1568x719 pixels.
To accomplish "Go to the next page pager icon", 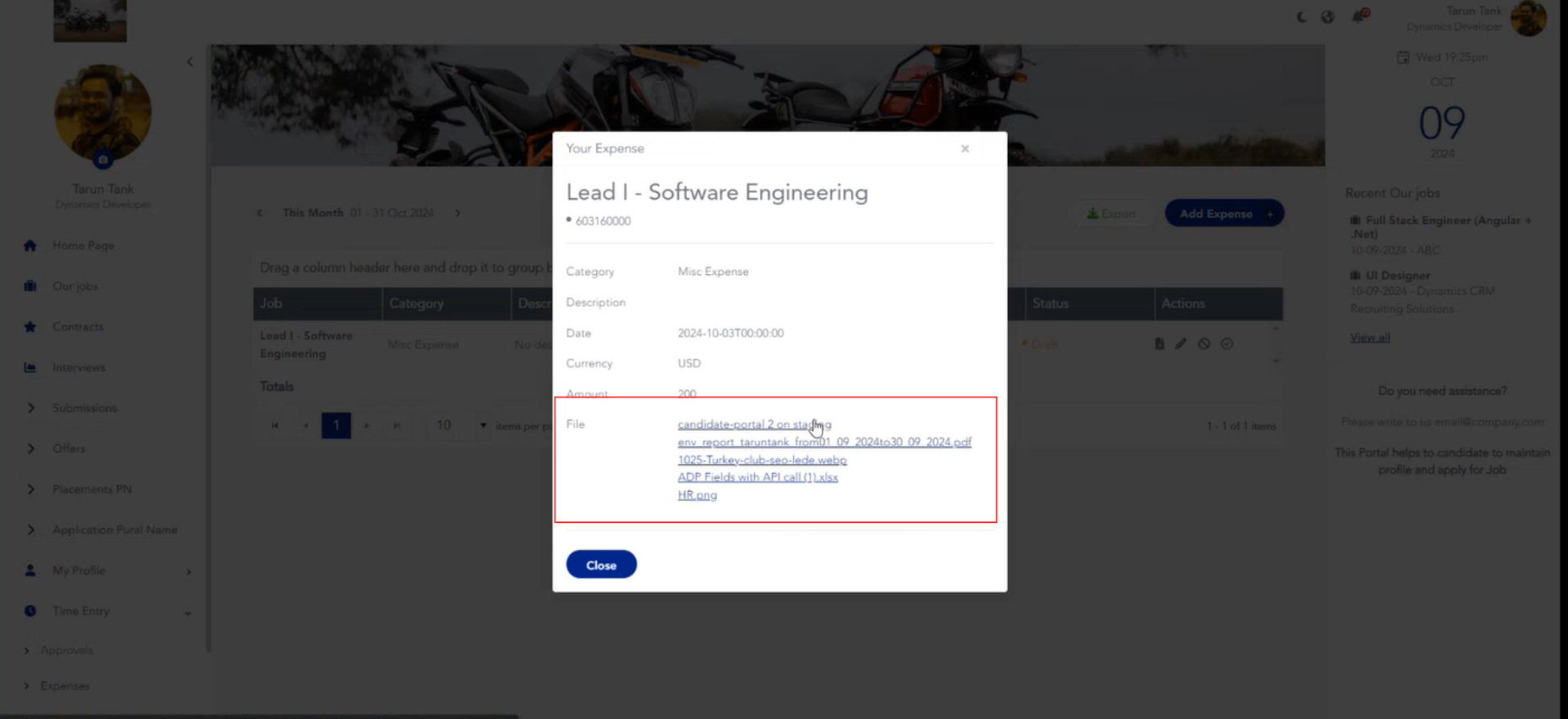I will click(x=367, y=426).
